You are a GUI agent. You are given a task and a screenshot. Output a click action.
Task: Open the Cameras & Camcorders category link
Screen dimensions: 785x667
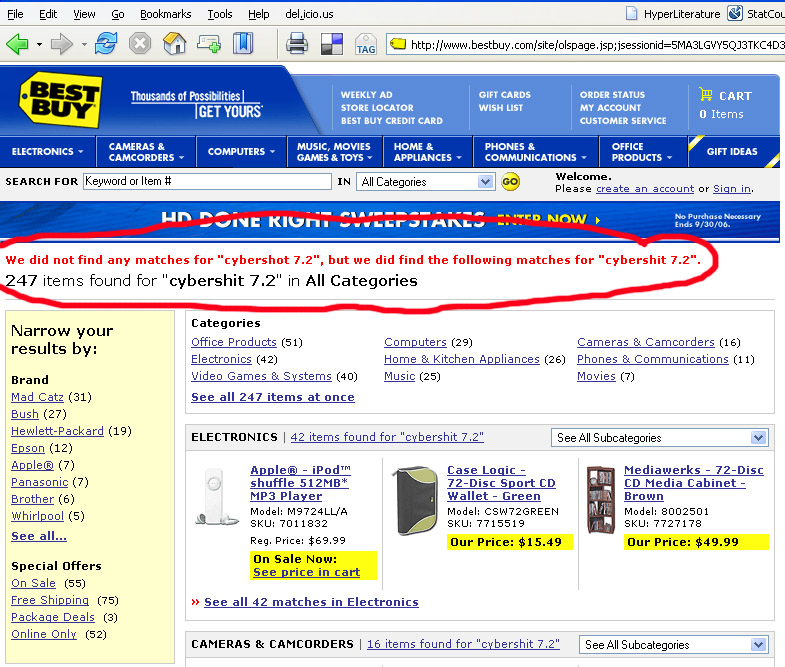pos(645,342)
